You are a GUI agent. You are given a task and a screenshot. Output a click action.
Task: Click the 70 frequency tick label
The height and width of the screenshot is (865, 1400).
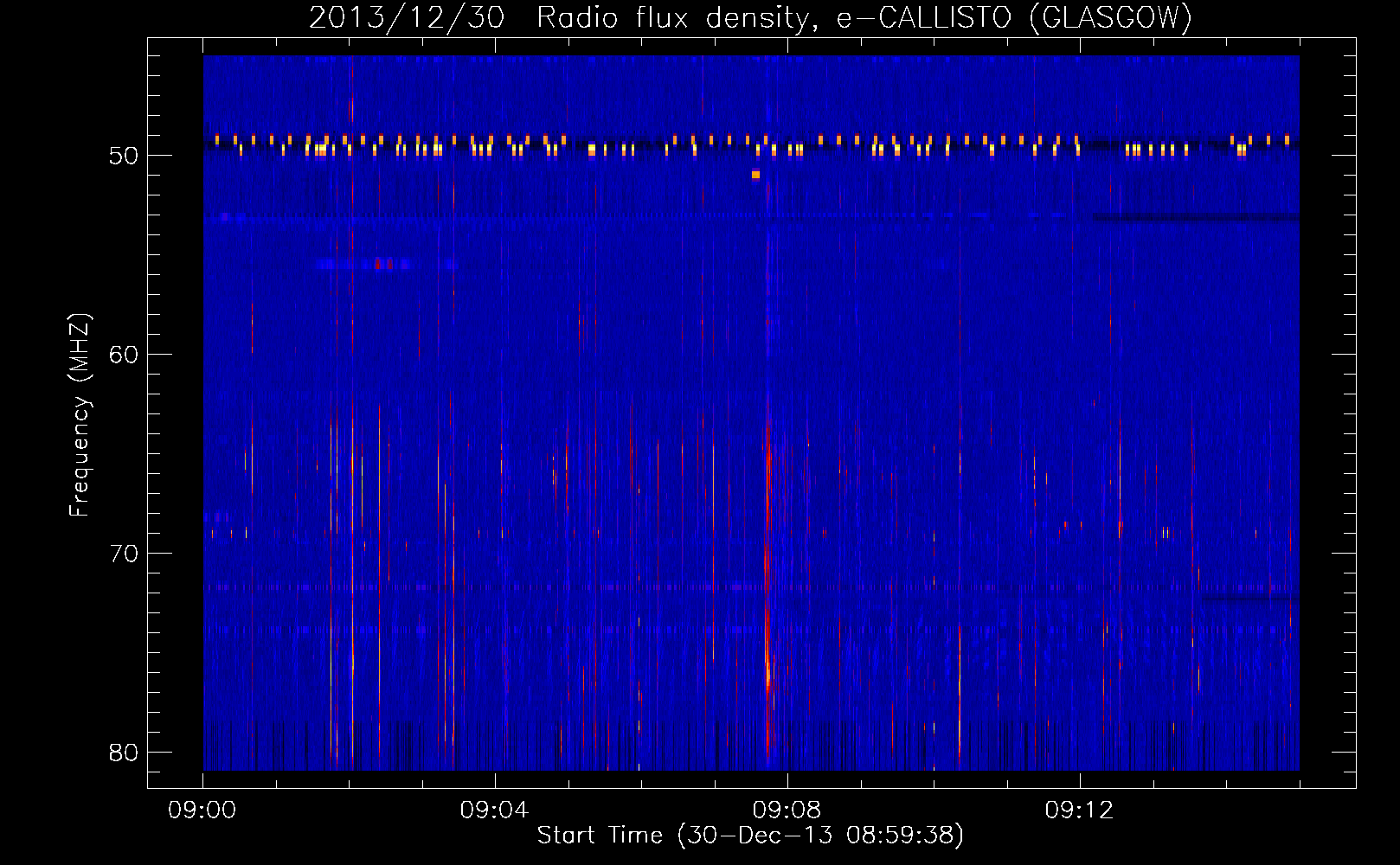point(124,554)
